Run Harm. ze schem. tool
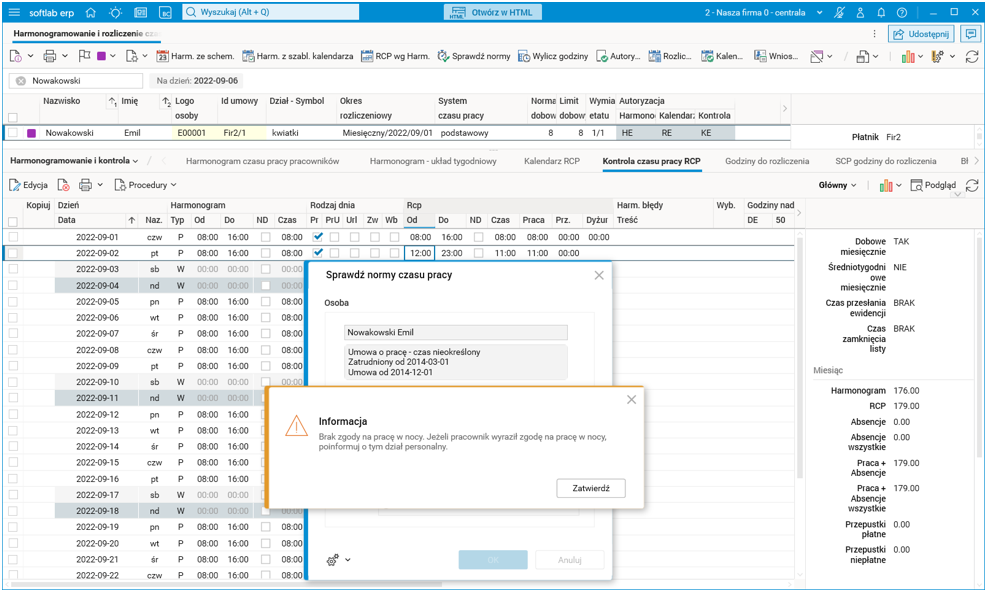Screen dimensions: 991x595 pyautogui.click(x=195, y=56)
